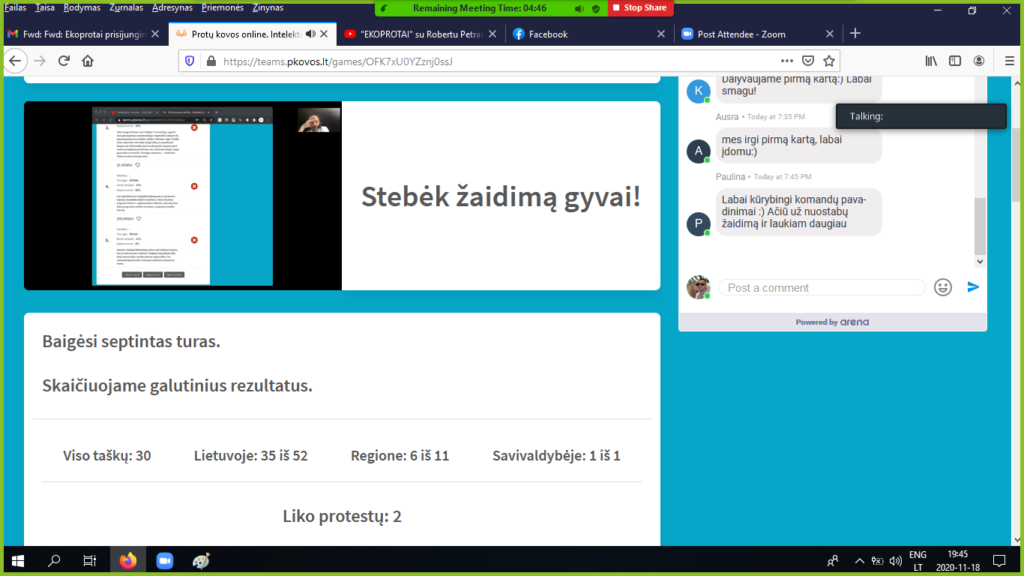Send the chat comment with arrow icon

click(x=973, y=287)
